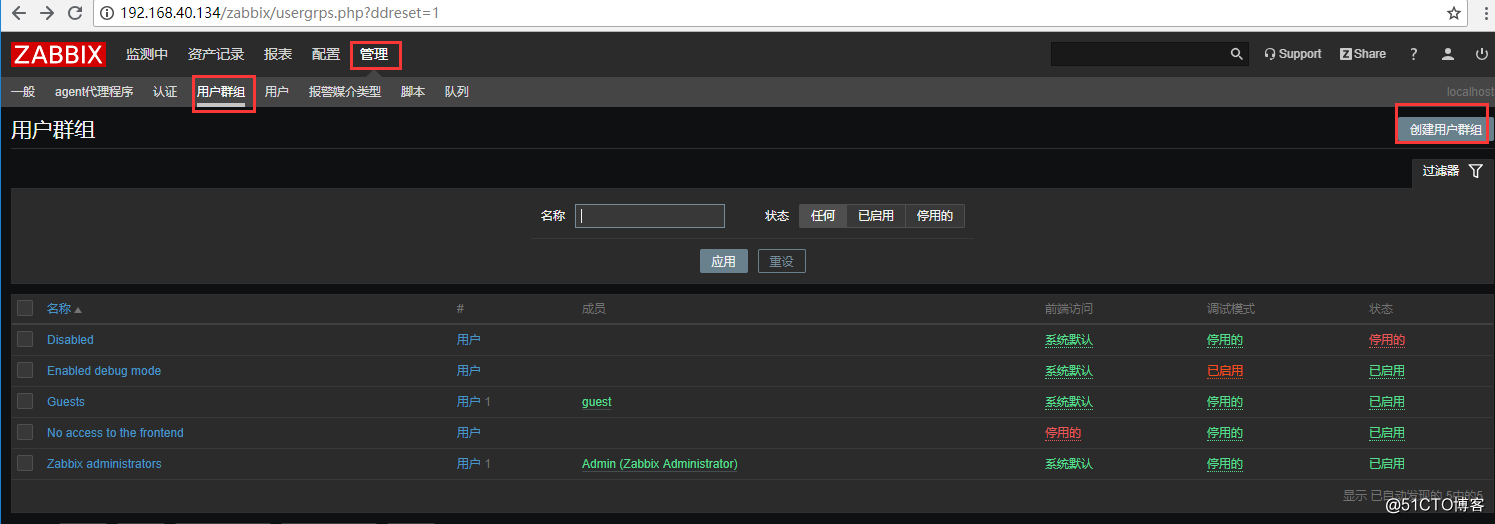
Task: Open the Share link
Action: click(x=1363, y=54)
